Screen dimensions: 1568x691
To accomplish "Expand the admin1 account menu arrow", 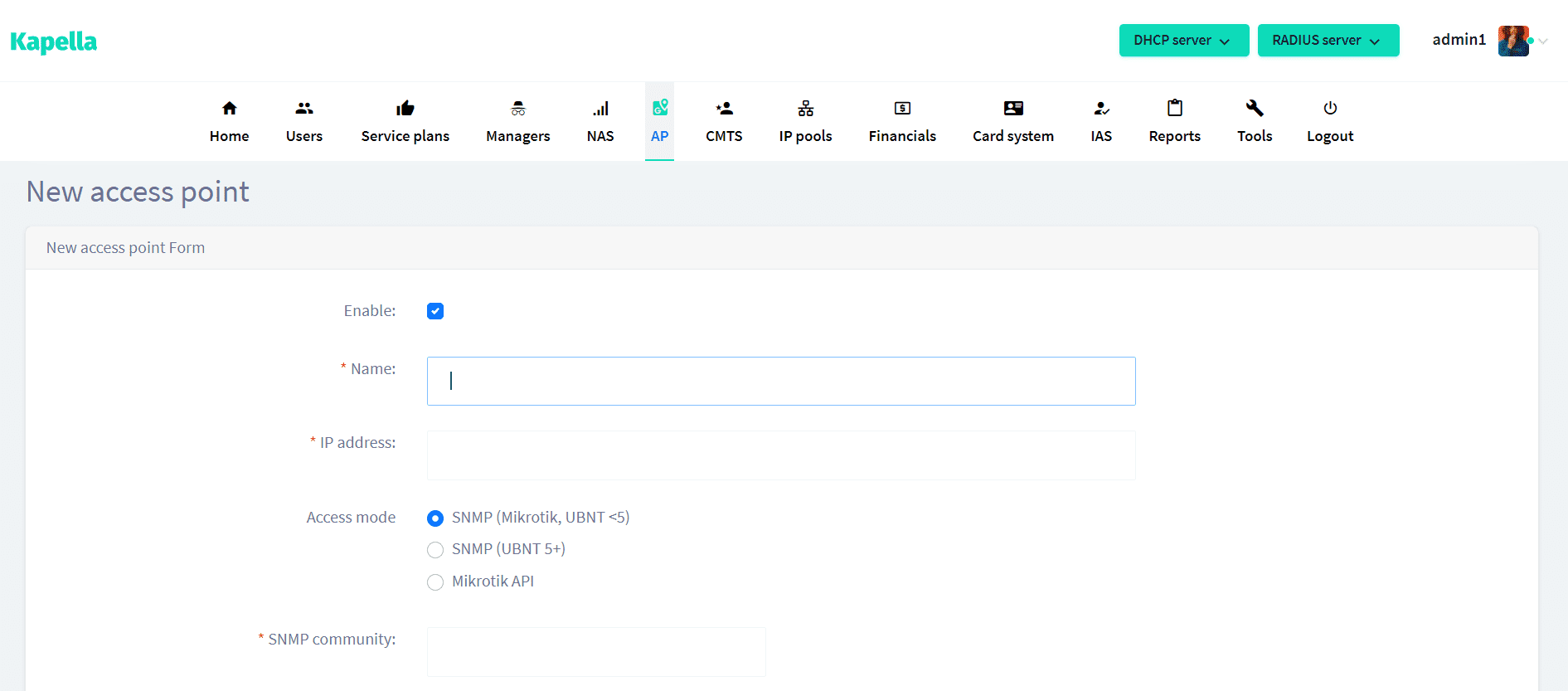I will (x=1543, y=41).
